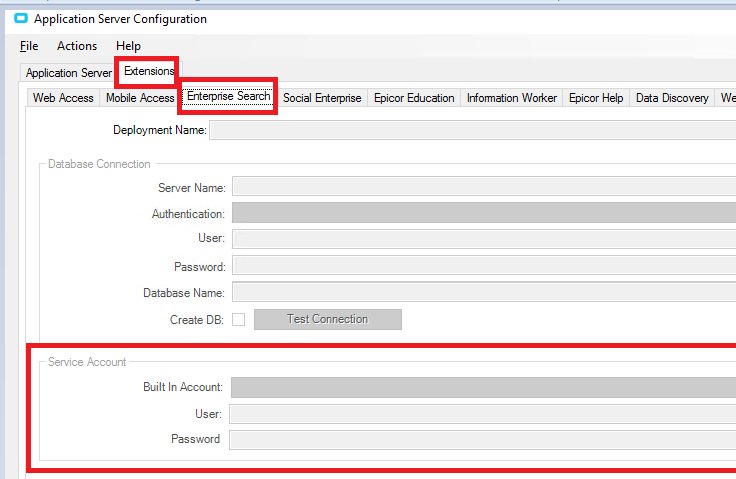Viewport: 736px width, 479px height.
Task: Open the Help menu
Action: (128, 46)
